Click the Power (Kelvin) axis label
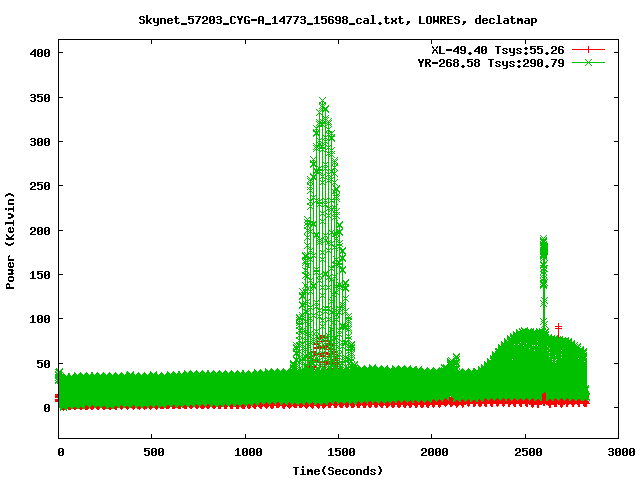This screenshot has height=480, width=640. point(10,241)
